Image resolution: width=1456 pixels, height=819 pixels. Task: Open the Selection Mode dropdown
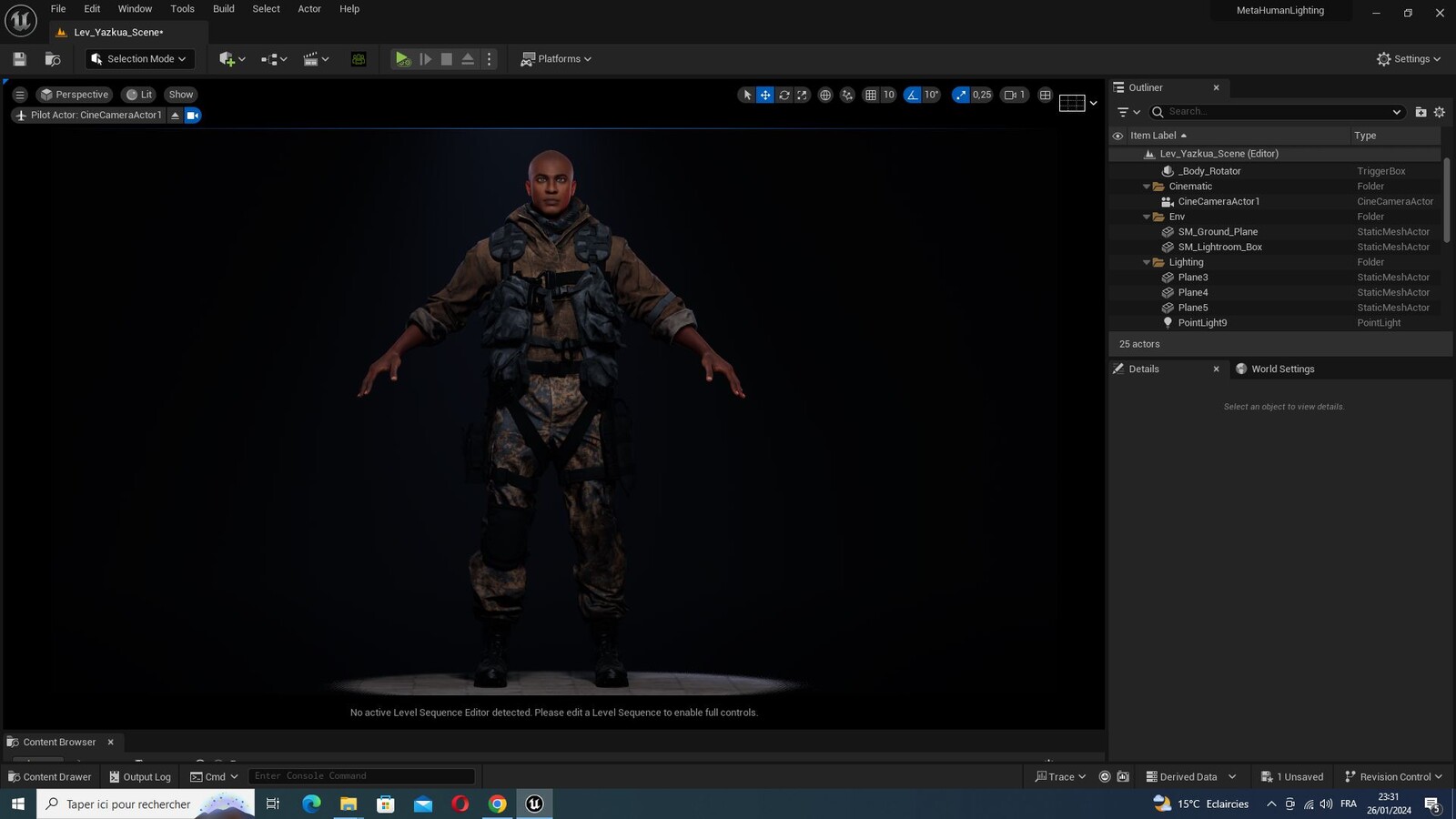140,59
